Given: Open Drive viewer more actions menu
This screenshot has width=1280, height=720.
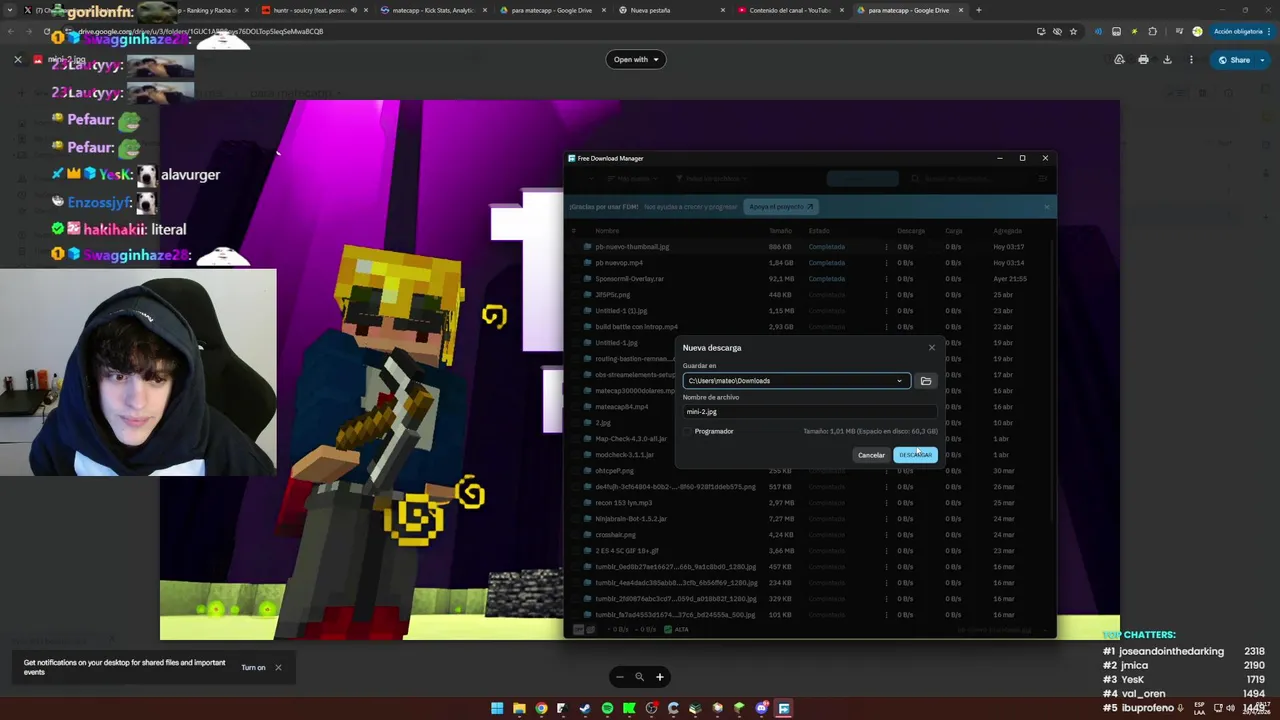Looking at the screenshot, I should click(1191, 60).
